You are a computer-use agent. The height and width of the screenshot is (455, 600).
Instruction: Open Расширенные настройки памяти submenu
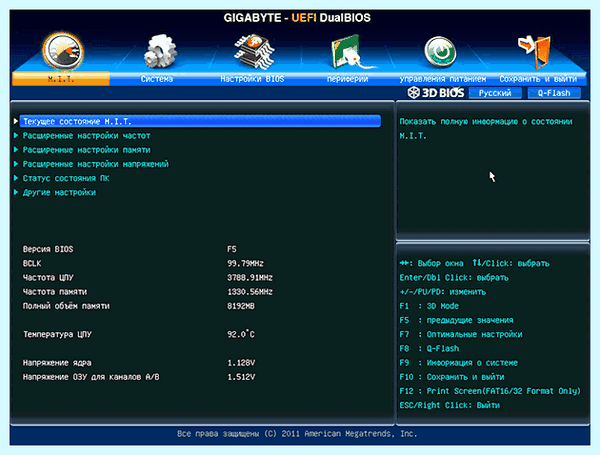click(86, 150)
